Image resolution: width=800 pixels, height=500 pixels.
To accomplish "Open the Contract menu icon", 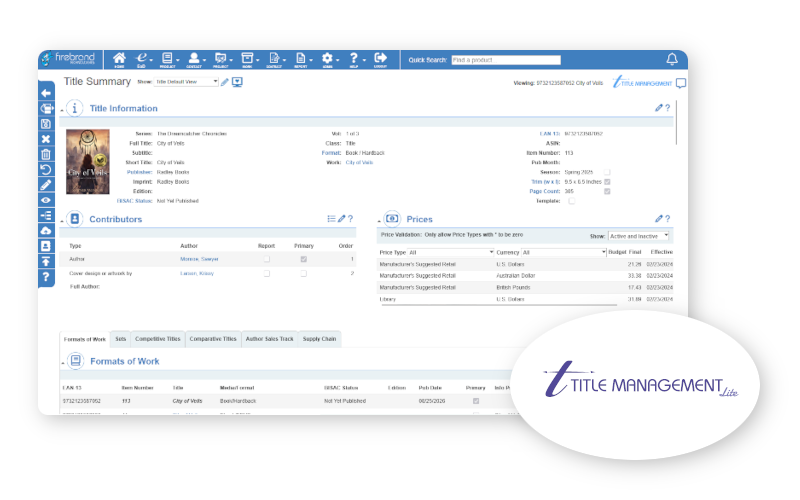I will (x=275, y=59).
